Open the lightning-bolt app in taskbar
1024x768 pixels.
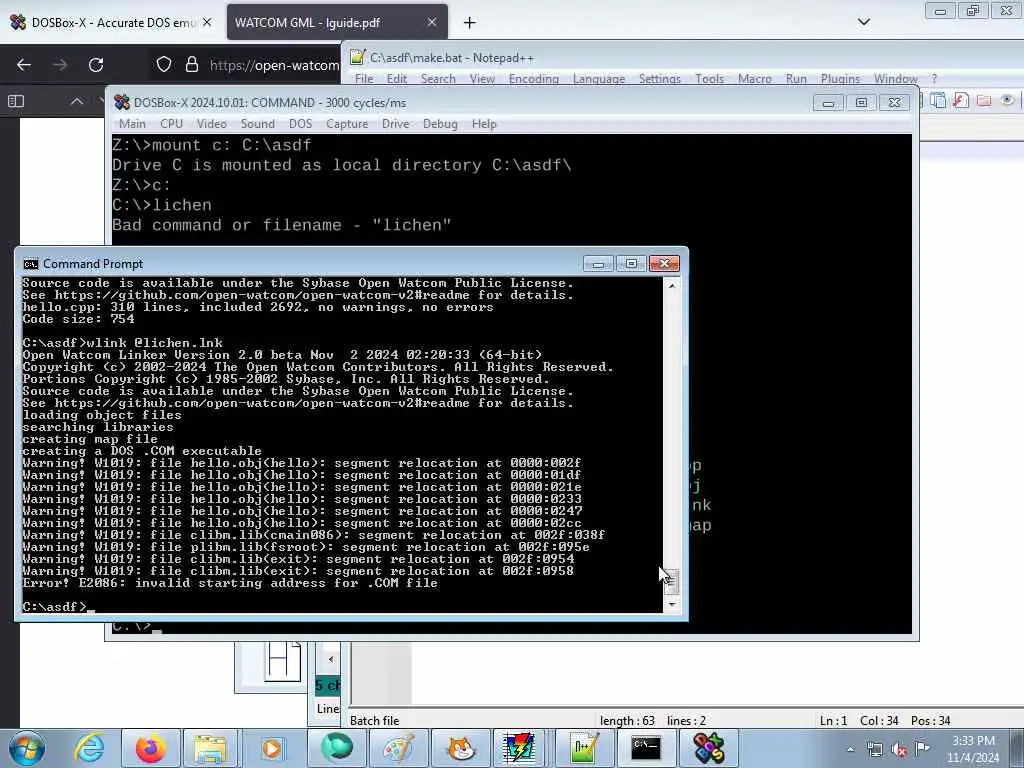tap(520, 748)
